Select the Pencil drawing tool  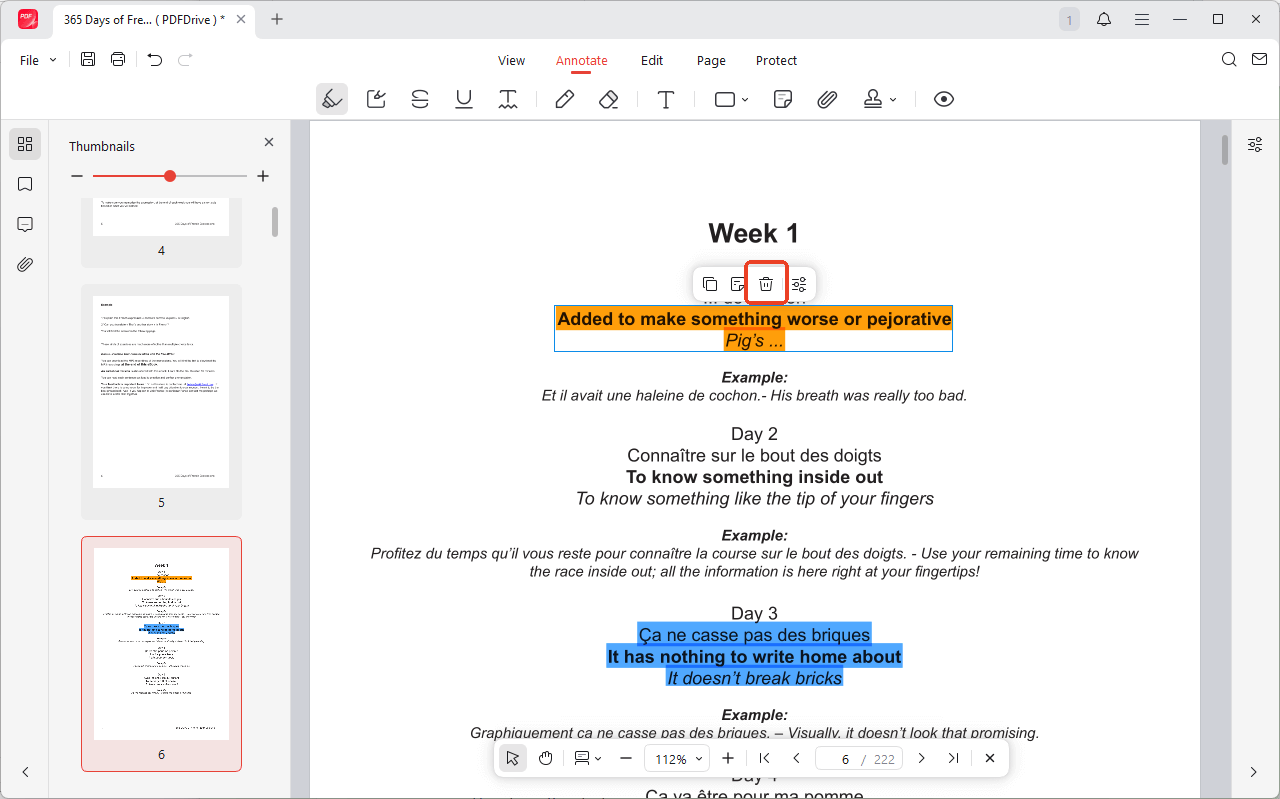click(564, 99)
